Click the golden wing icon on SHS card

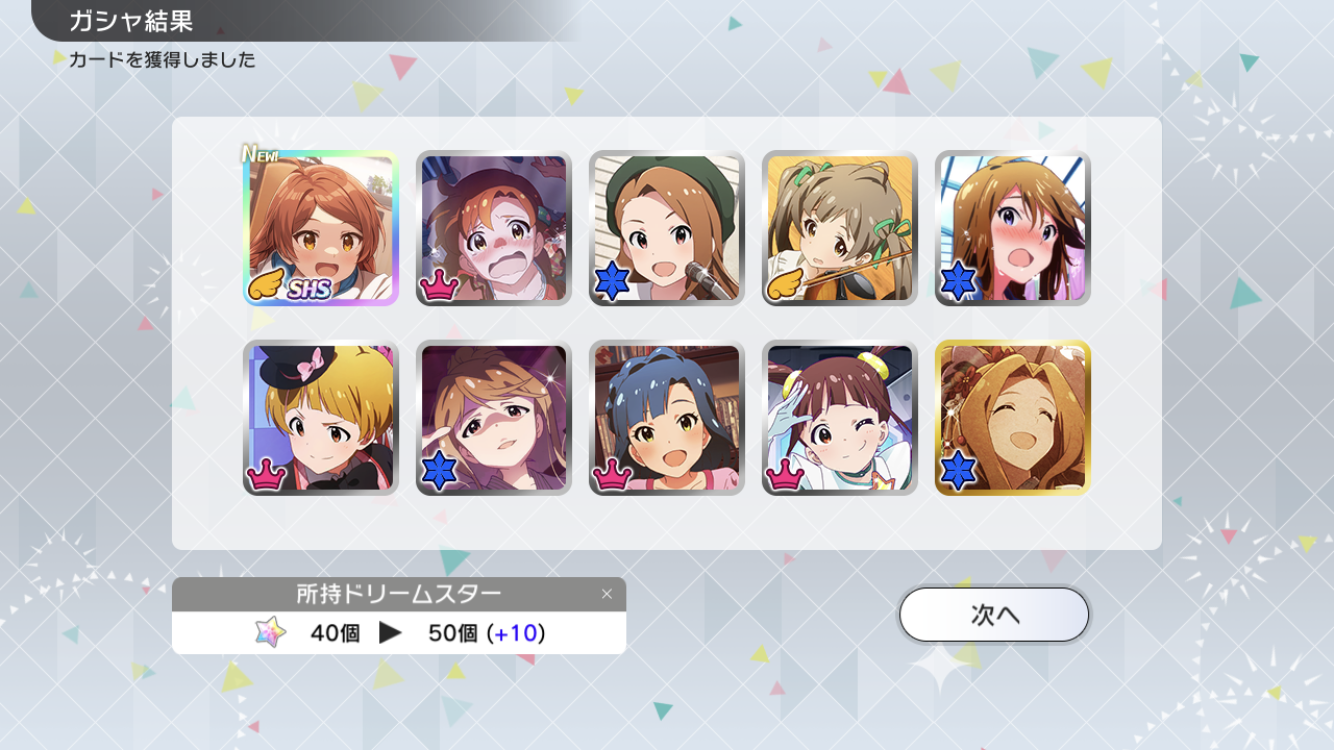(x=266, y=287)
